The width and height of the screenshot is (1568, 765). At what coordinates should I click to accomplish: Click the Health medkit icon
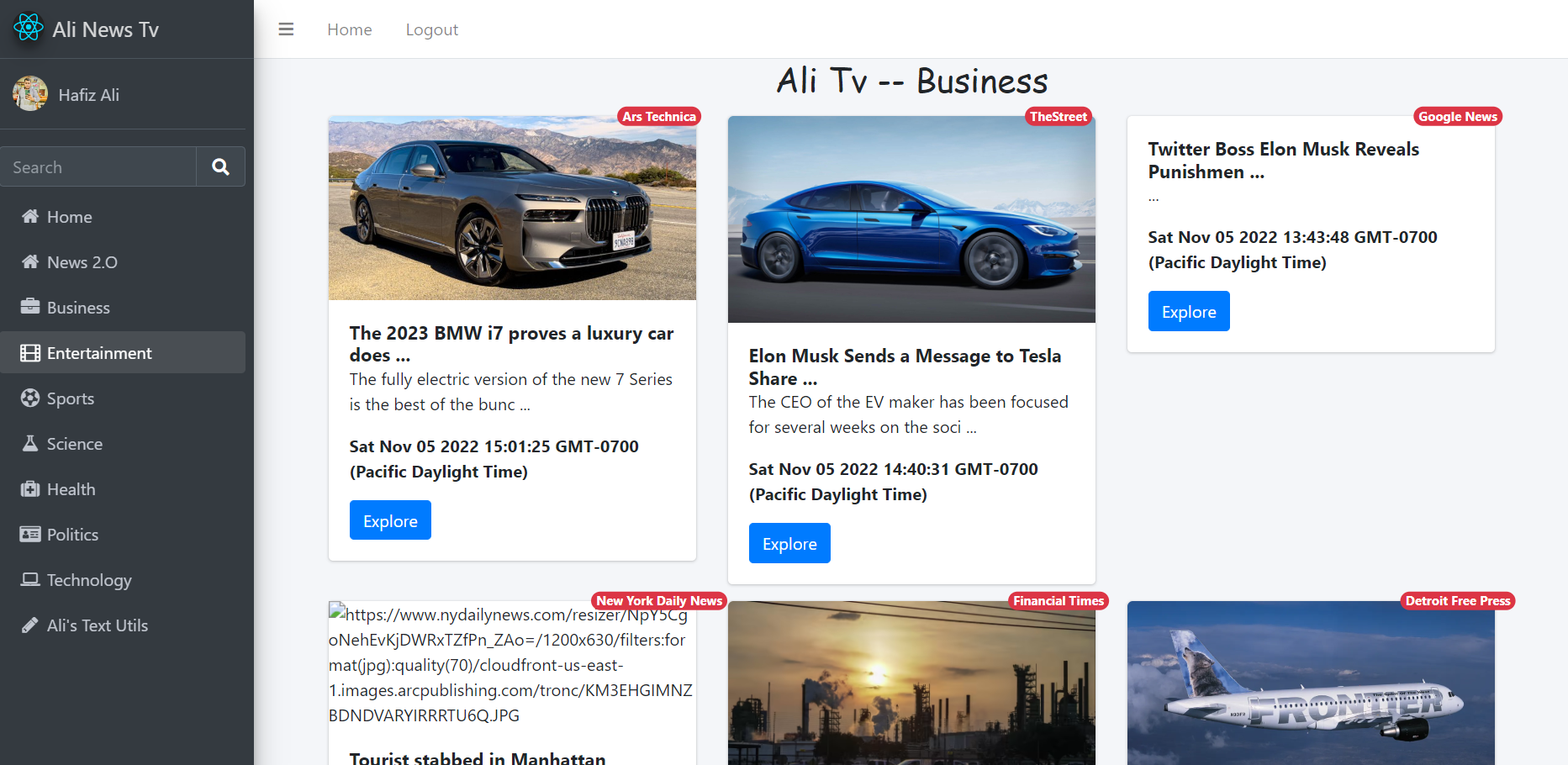30,488
